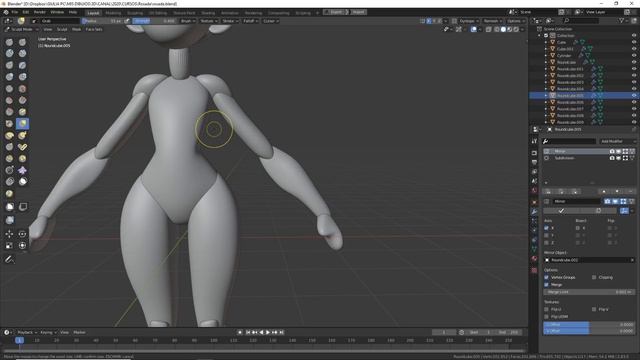
Task: Play the animation in the timeline
Action: 268,333
